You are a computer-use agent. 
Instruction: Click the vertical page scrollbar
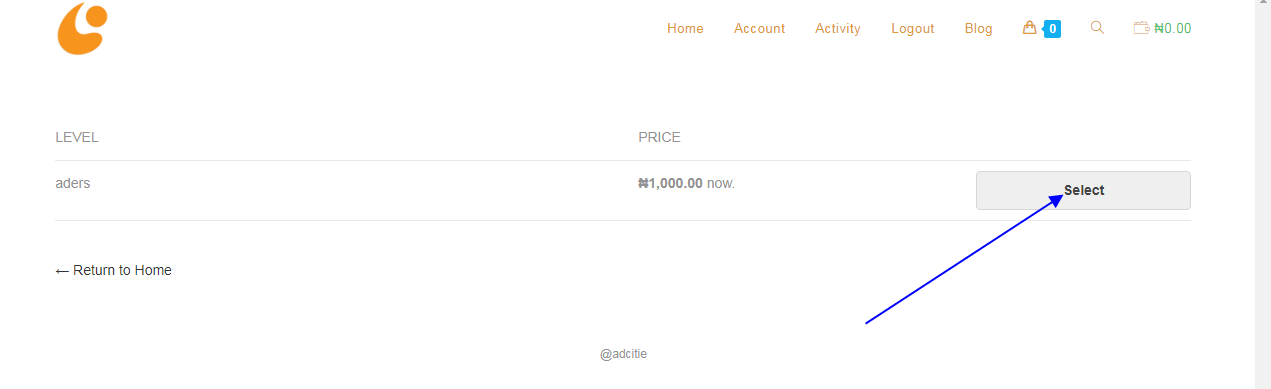1263,194
